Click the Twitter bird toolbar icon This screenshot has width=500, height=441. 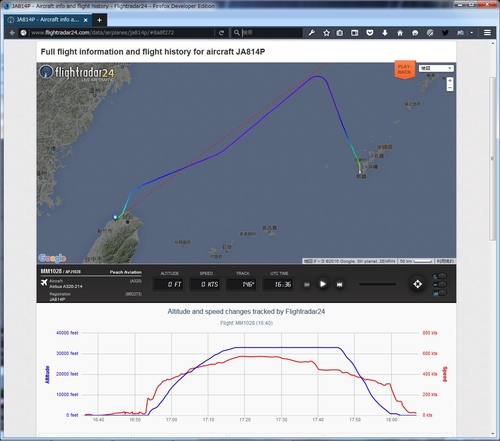pyautogui.click(x=445, y=33)
